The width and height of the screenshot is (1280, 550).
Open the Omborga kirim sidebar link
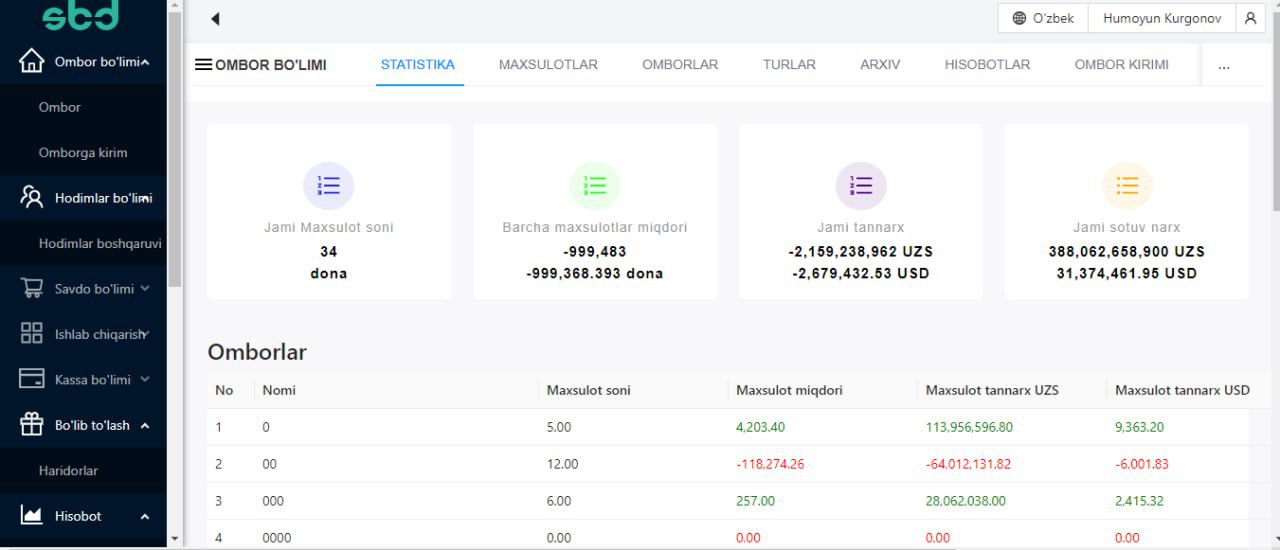[x=83, y=152]
